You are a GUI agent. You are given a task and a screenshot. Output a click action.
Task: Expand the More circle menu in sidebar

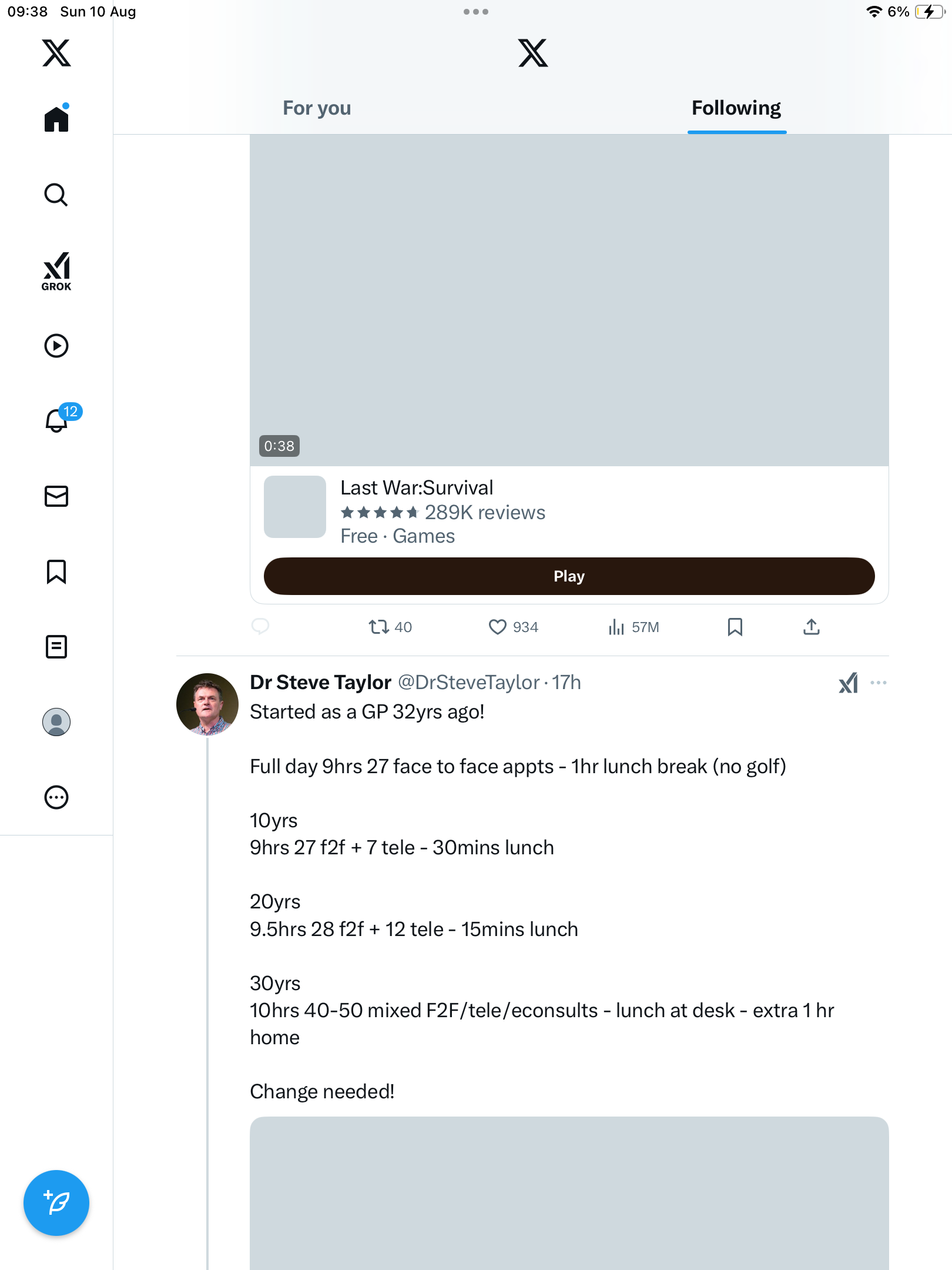pyautogui.click(x=56, y=797)
